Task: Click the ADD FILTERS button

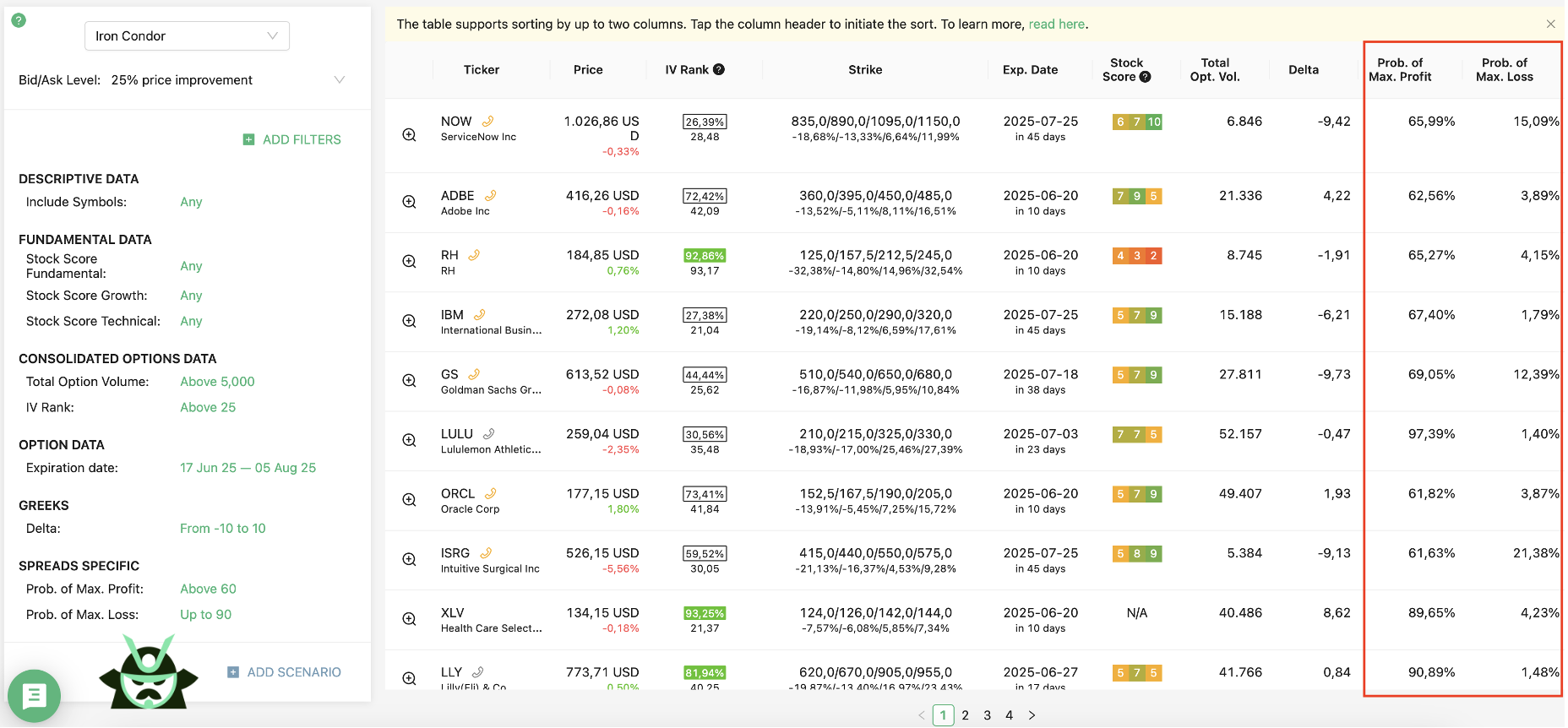Action: pos(292,139)
